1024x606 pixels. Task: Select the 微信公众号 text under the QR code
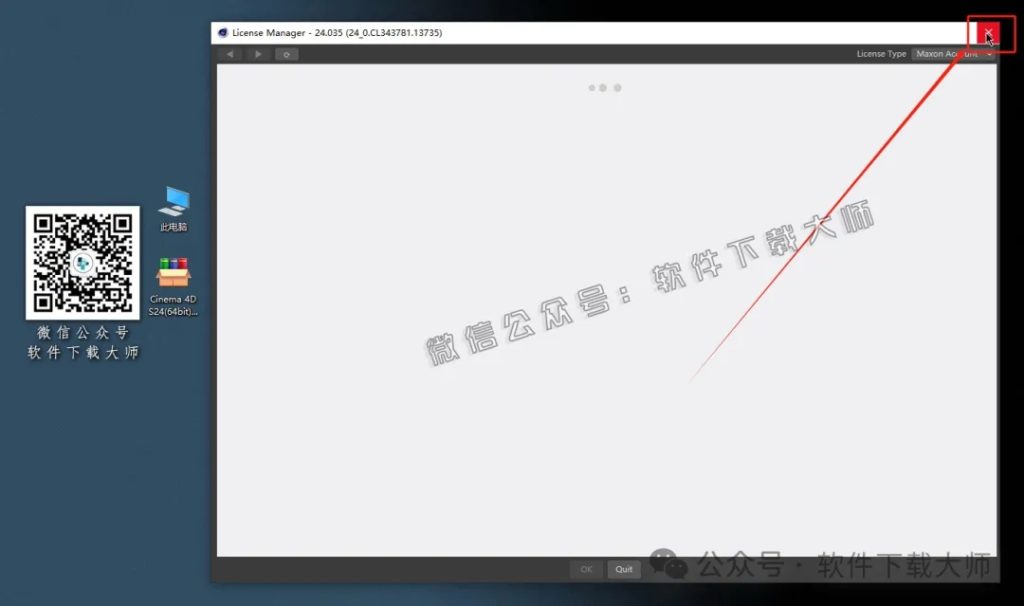coord(81,334)
